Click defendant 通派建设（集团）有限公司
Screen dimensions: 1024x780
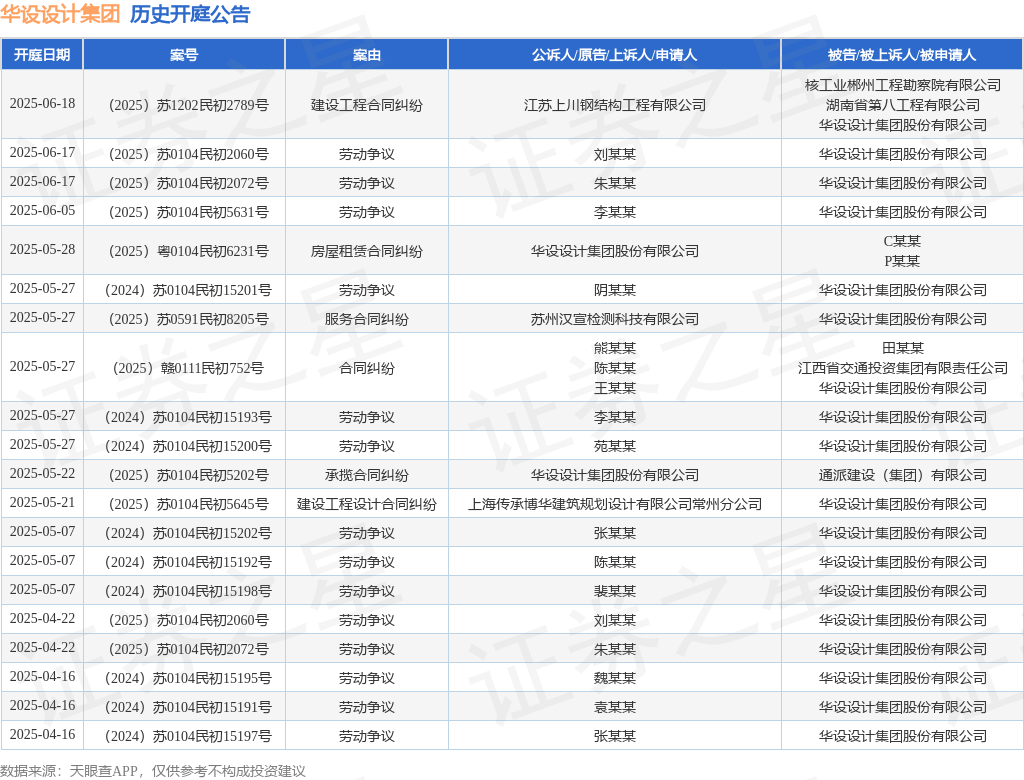point(903,475)
